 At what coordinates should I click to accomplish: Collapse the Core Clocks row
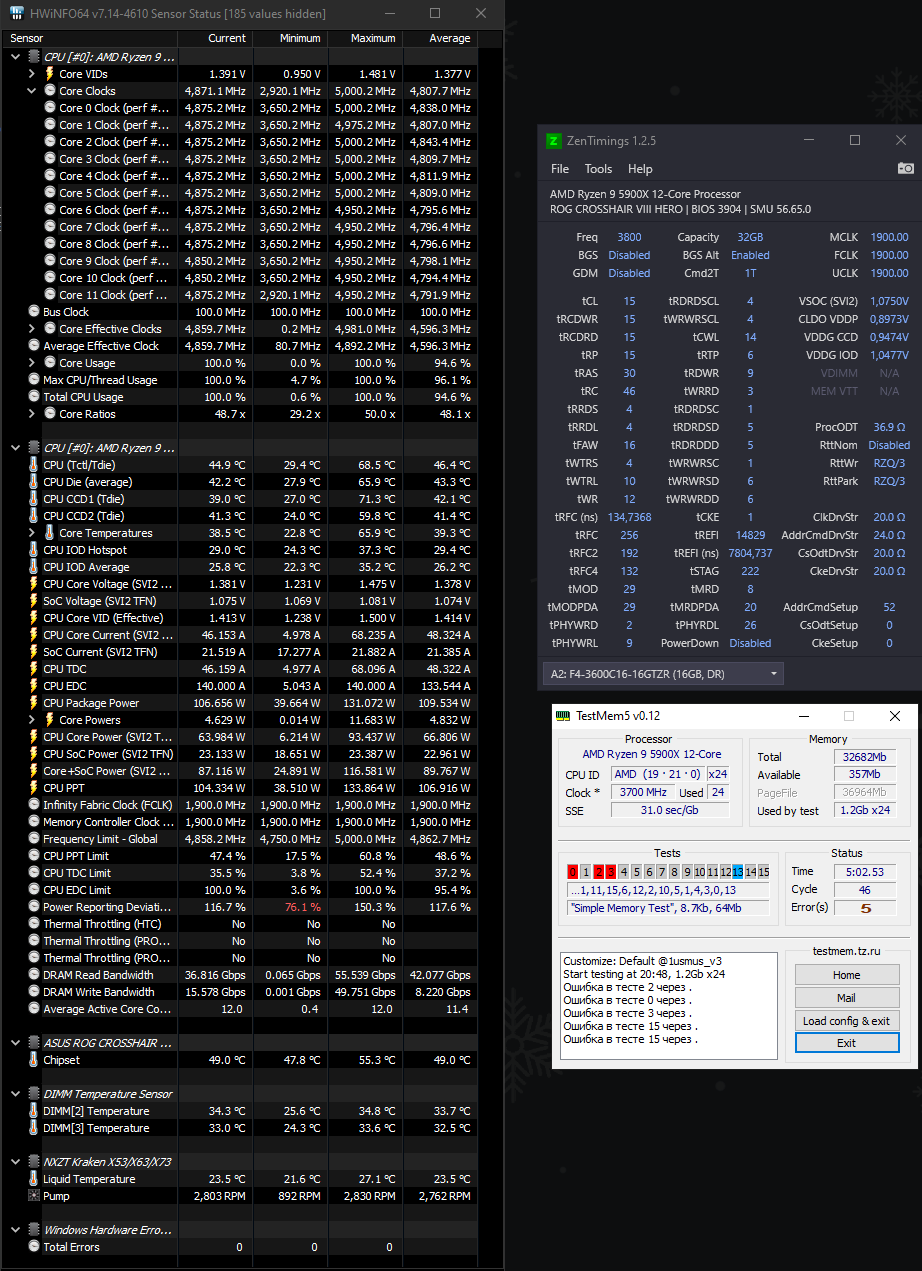[32, 91]
